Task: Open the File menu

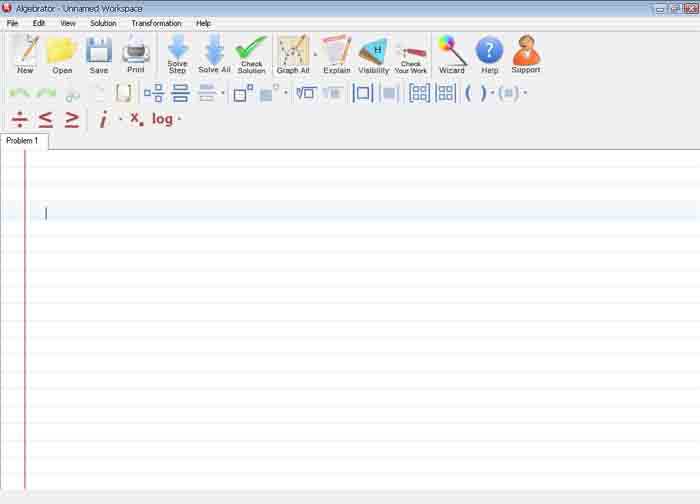Action: point(12,23)
